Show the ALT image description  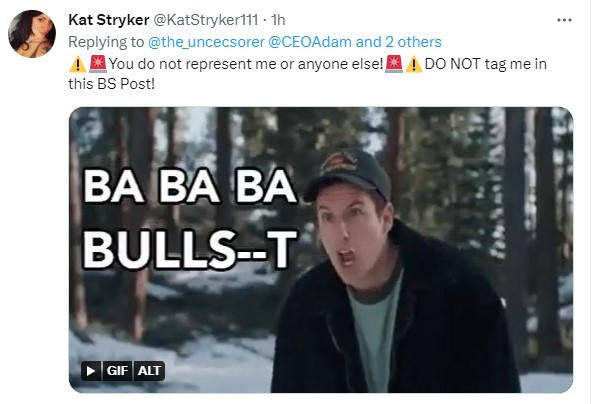(152, 371)
